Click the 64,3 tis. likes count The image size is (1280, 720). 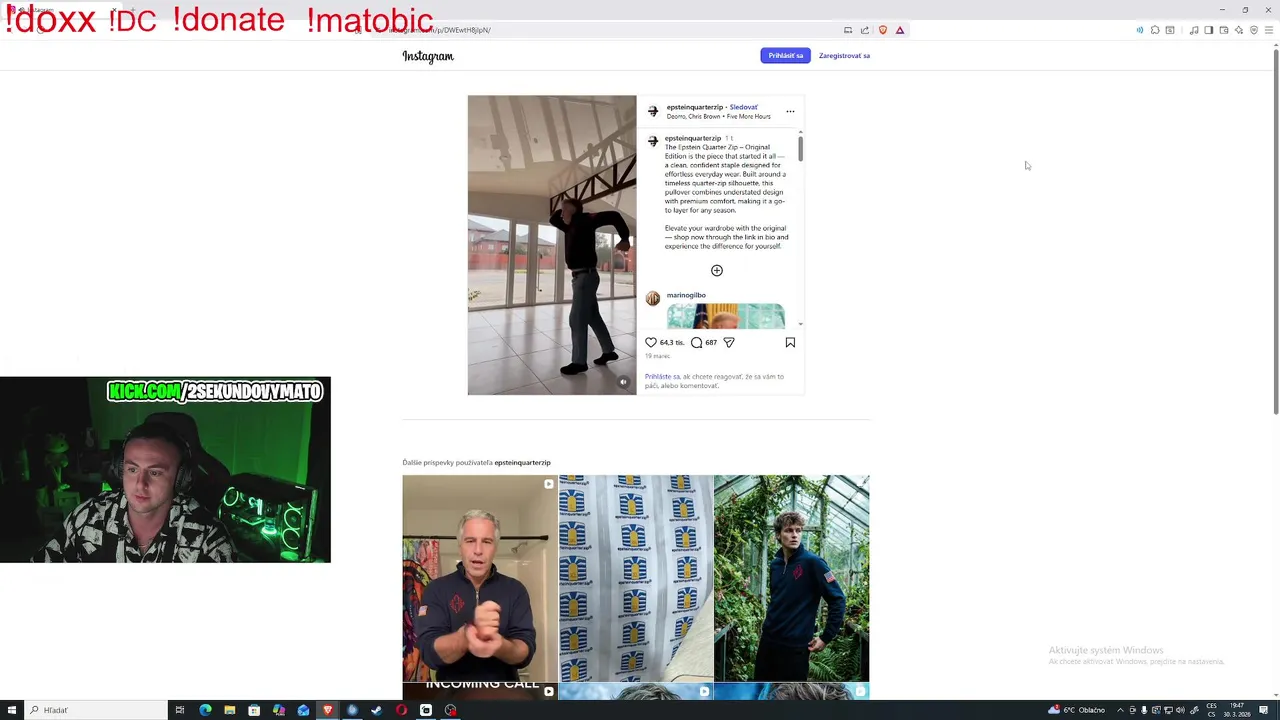tap(672, 342)
